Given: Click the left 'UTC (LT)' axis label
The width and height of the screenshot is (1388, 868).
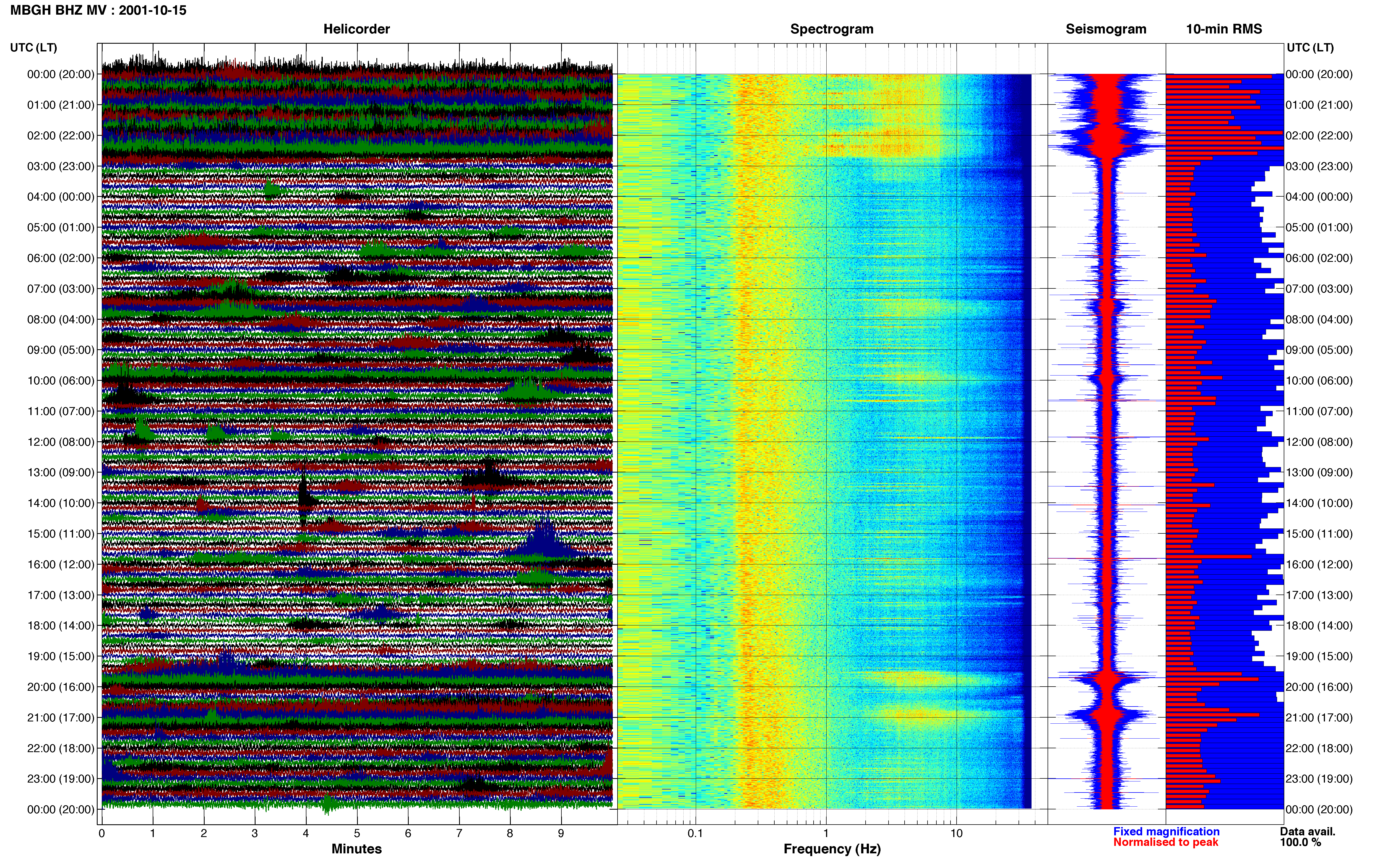Looking at the screenshot, I should (x=34, y=47).
